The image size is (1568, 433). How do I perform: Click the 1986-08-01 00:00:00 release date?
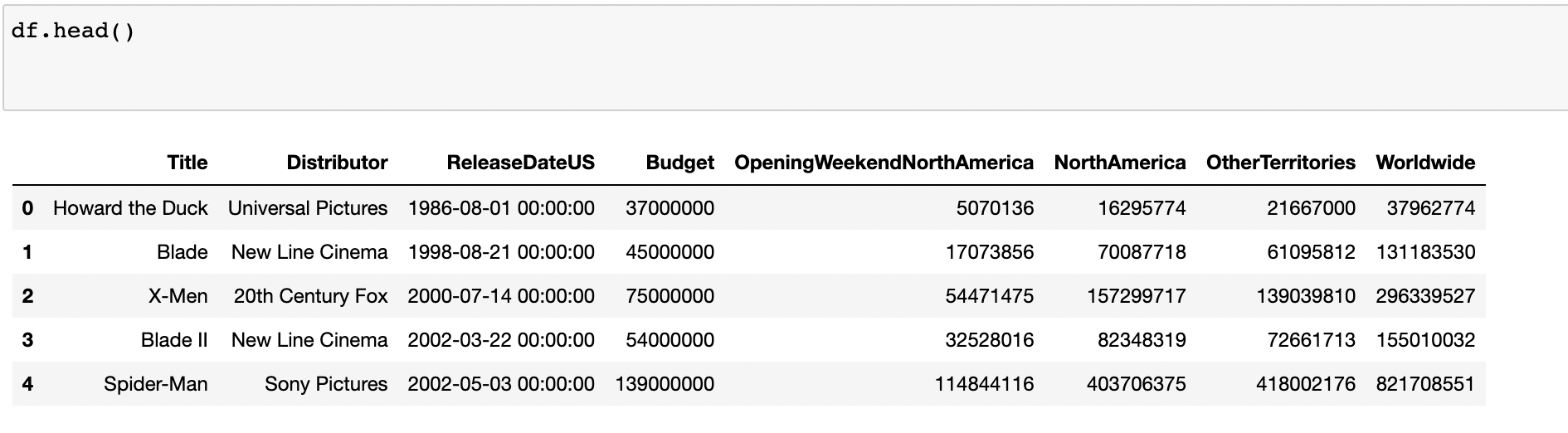click(501, 208)
